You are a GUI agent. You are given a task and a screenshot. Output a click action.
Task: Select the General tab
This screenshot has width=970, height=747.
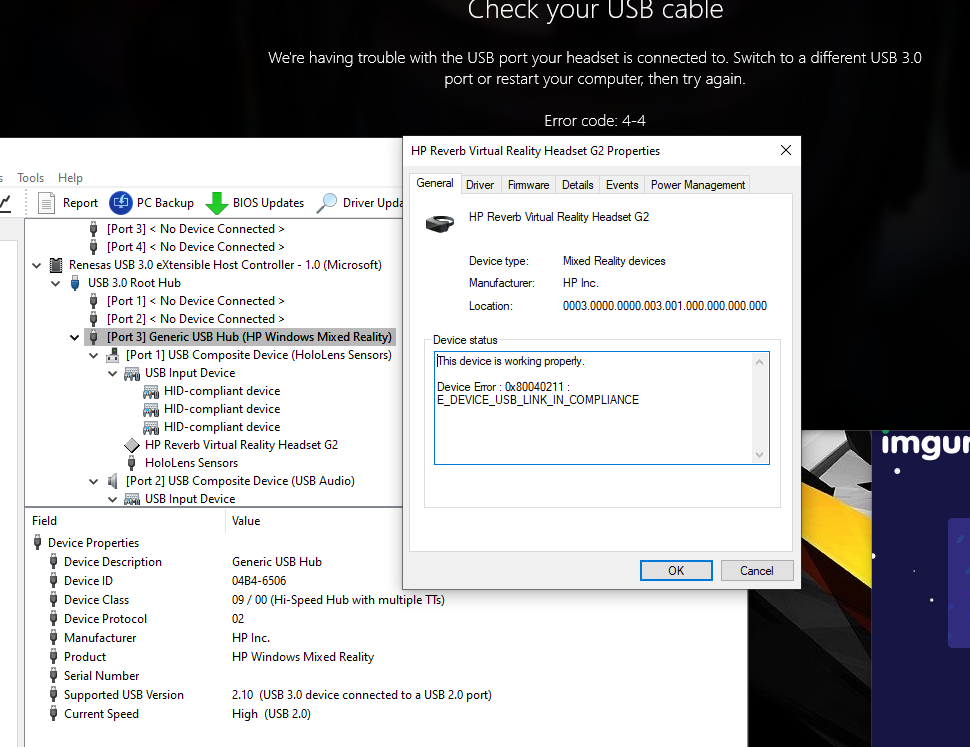[x=434, y=183]
